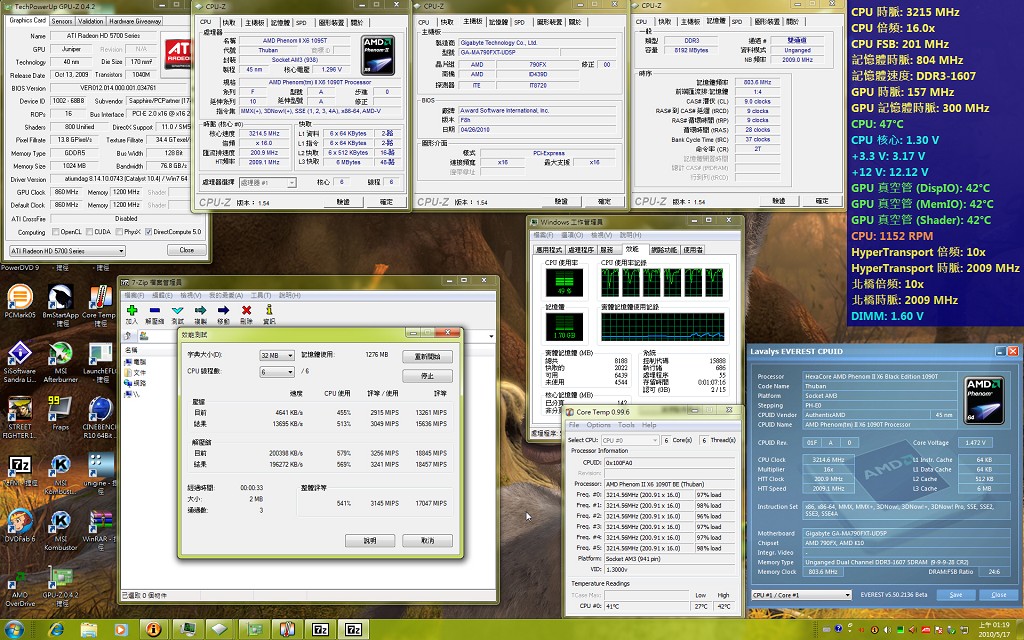Open the Select CPU dropdown in Core Temp
This screenshot has height=640, width=1024.
pos(630,440)
